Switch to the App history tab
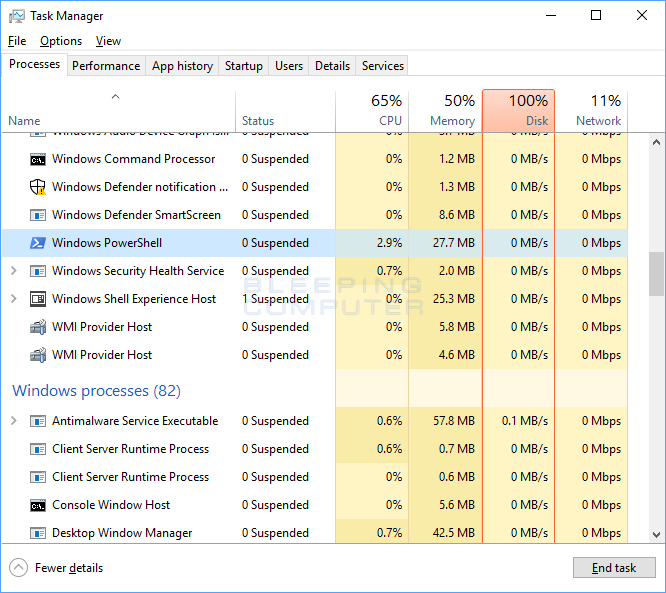This screenshot has height=593, width=666. click(182, 66)
